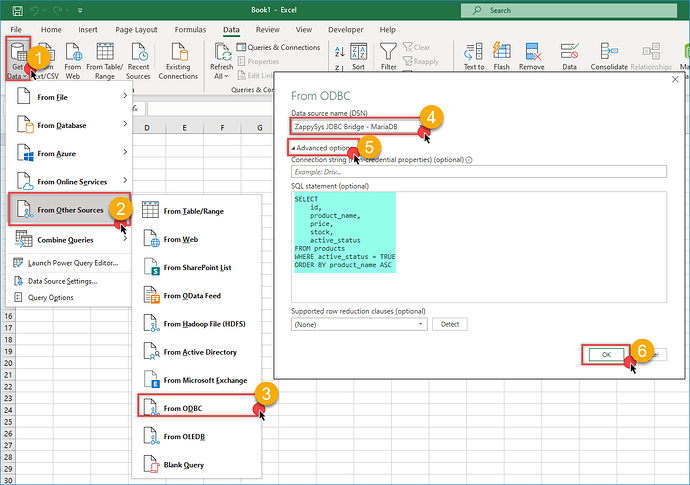Click the connection string info icon
690x485 pixels.
coord(469,160)
